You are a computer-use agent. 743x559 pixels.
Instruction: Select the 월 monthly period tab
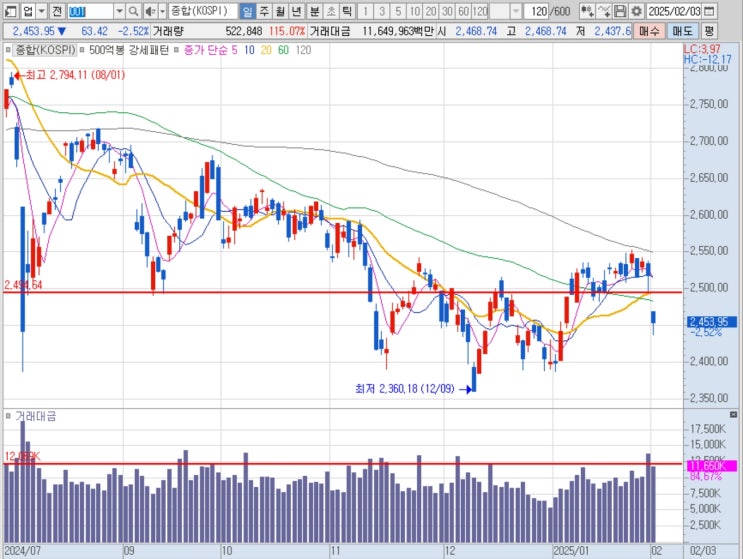click(x=280, y=10)
